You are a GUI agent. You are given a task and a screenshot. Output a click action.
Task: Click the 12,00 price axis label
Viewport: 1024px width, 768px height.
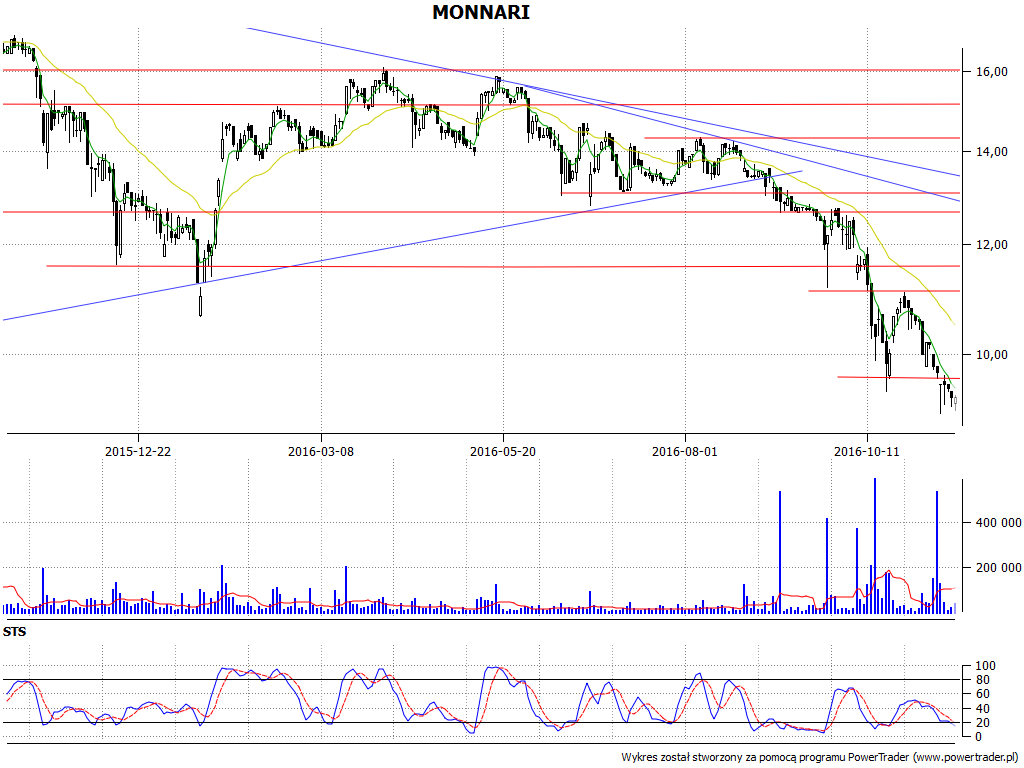pos(991,244)
